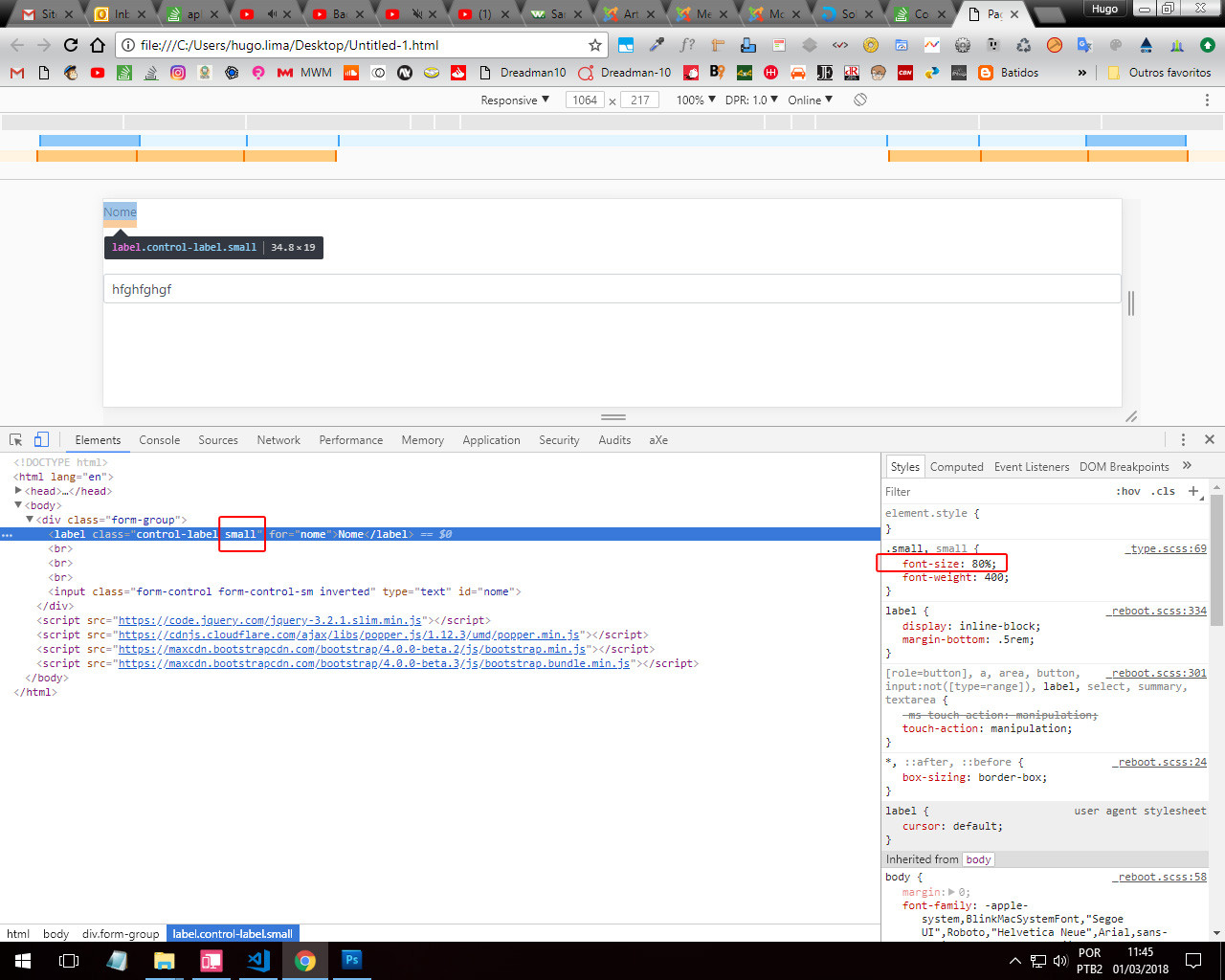Reload the page with the refresh icon

click(71, 45)
